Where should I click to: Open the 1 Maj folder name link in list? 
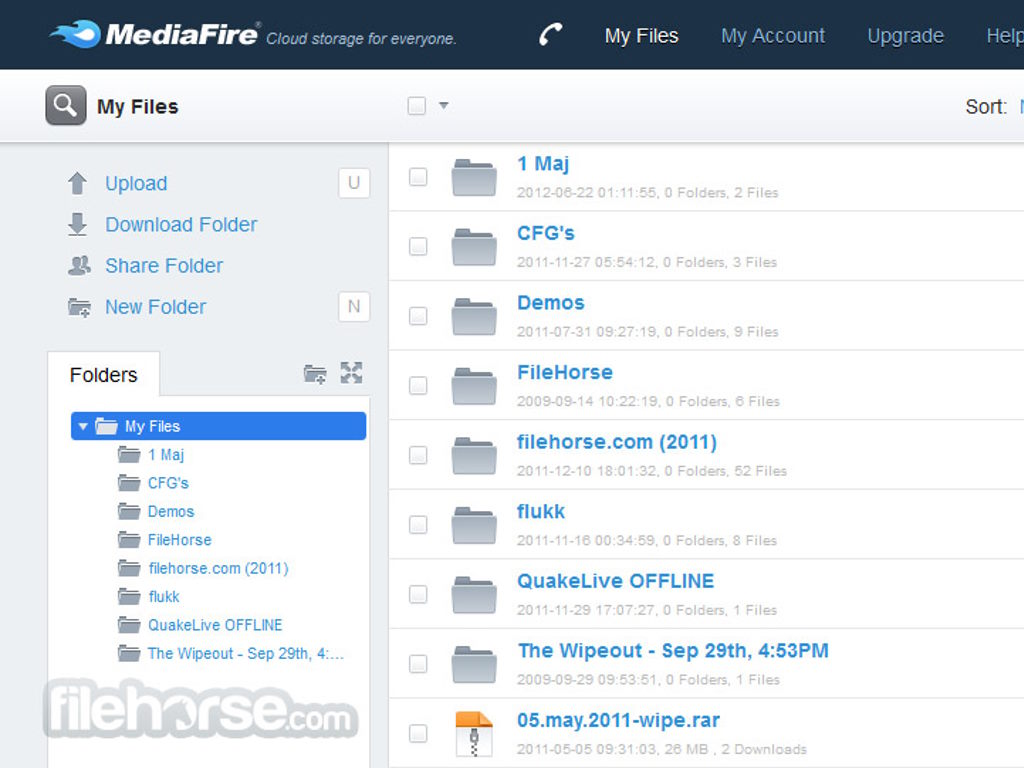(x=543, y=164)
